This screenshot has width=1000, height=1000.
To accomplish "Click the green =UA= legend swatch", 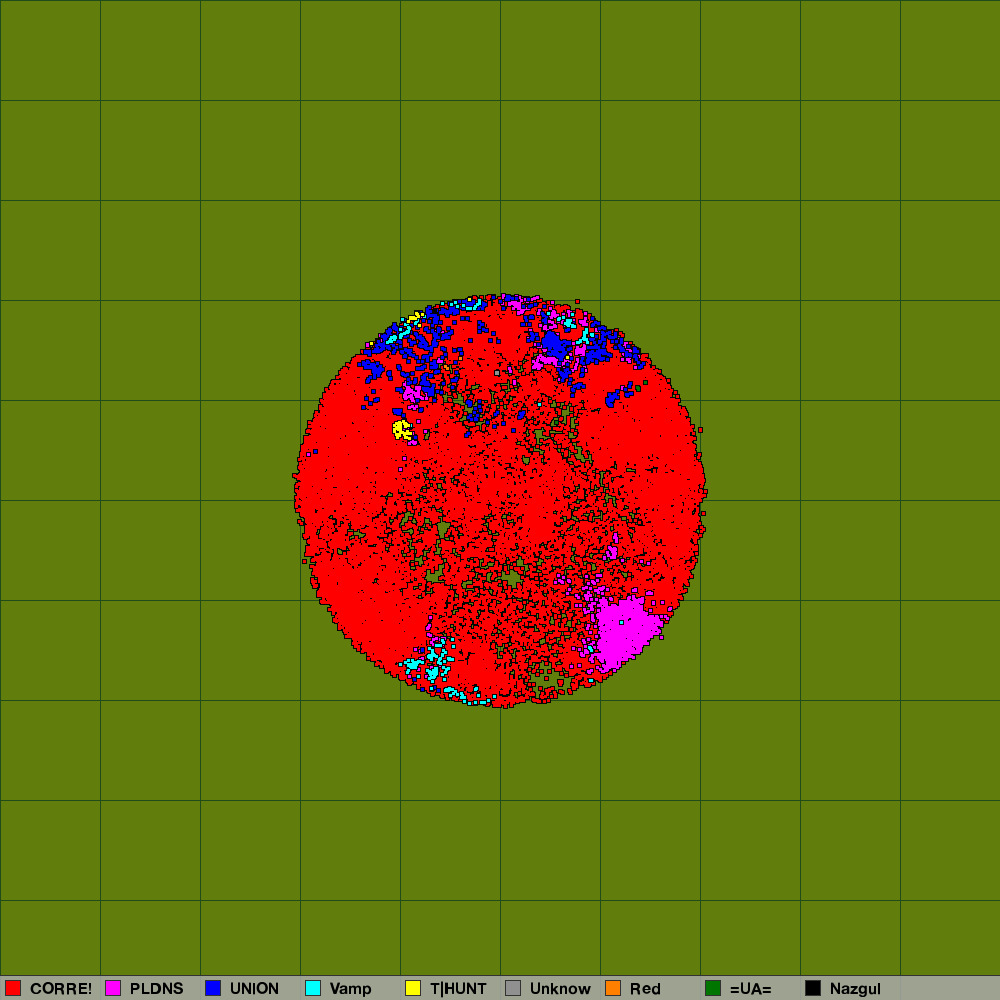I will click(x=713, y=988).
